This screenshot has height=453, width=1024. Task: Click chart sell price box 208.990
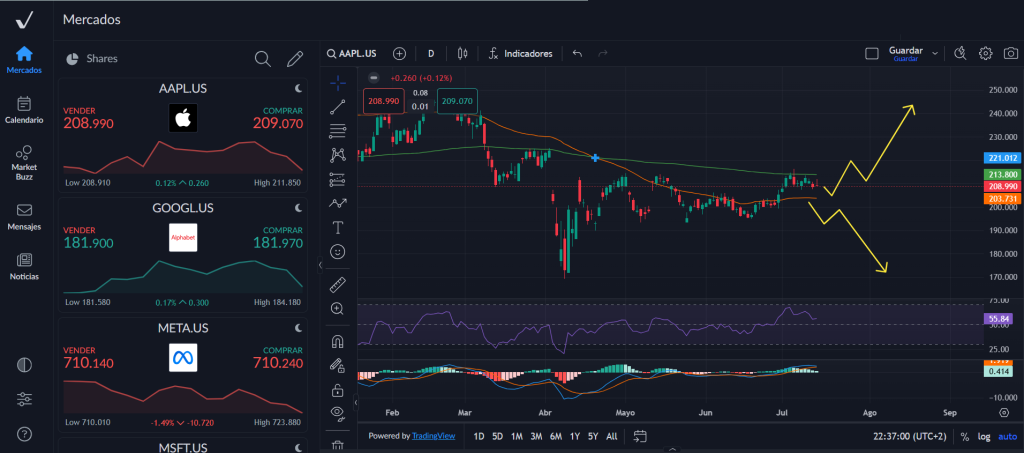[384, 101]
